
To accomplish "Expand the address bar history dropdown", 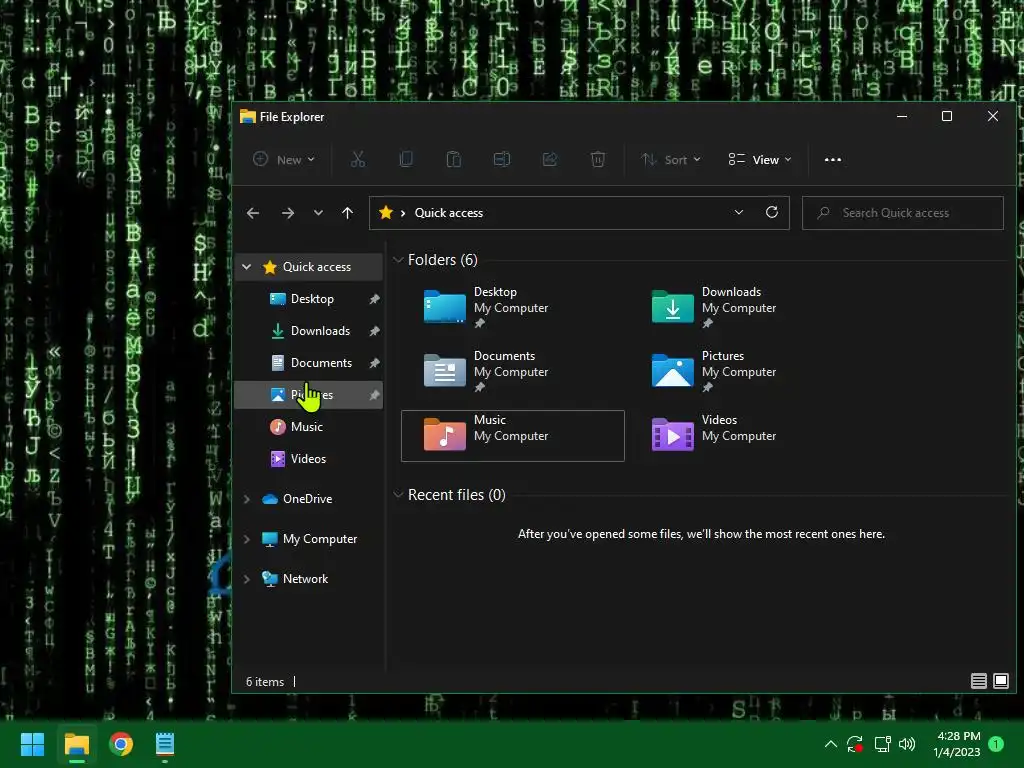I will (739, 212).
